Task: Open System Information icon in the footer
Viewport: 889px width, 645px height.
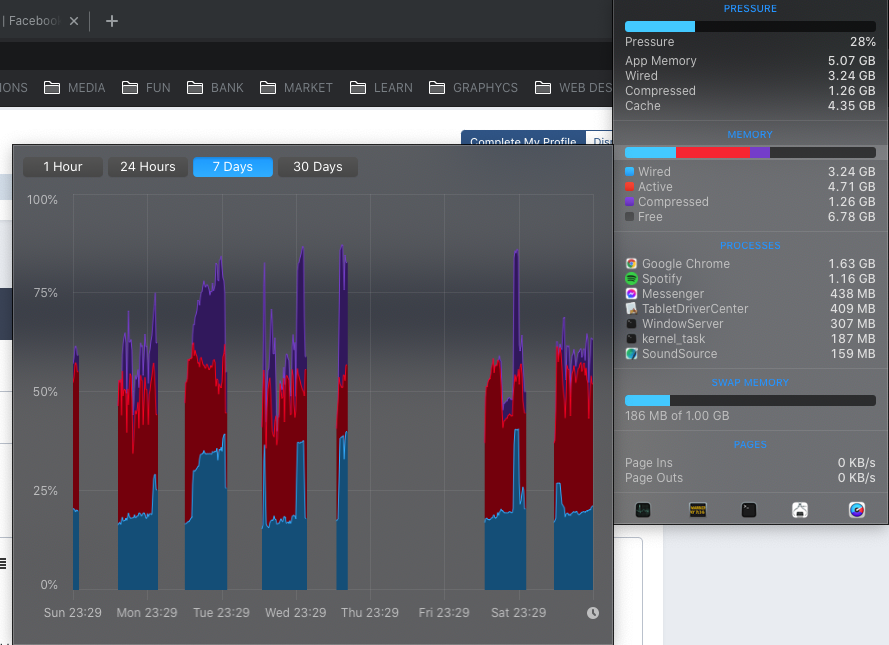Action: coord(800,510)
